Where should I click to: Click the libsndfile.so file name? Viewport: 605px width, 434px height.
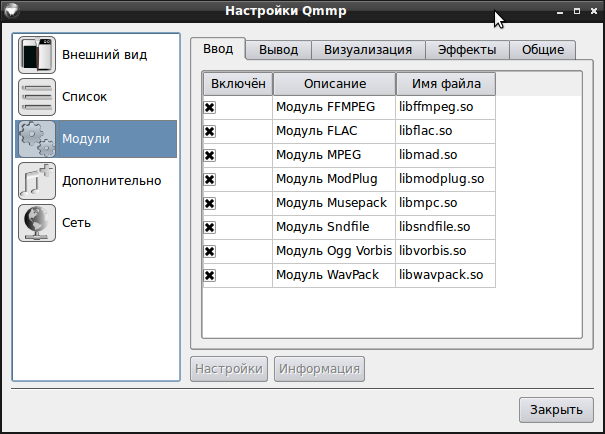434,227
